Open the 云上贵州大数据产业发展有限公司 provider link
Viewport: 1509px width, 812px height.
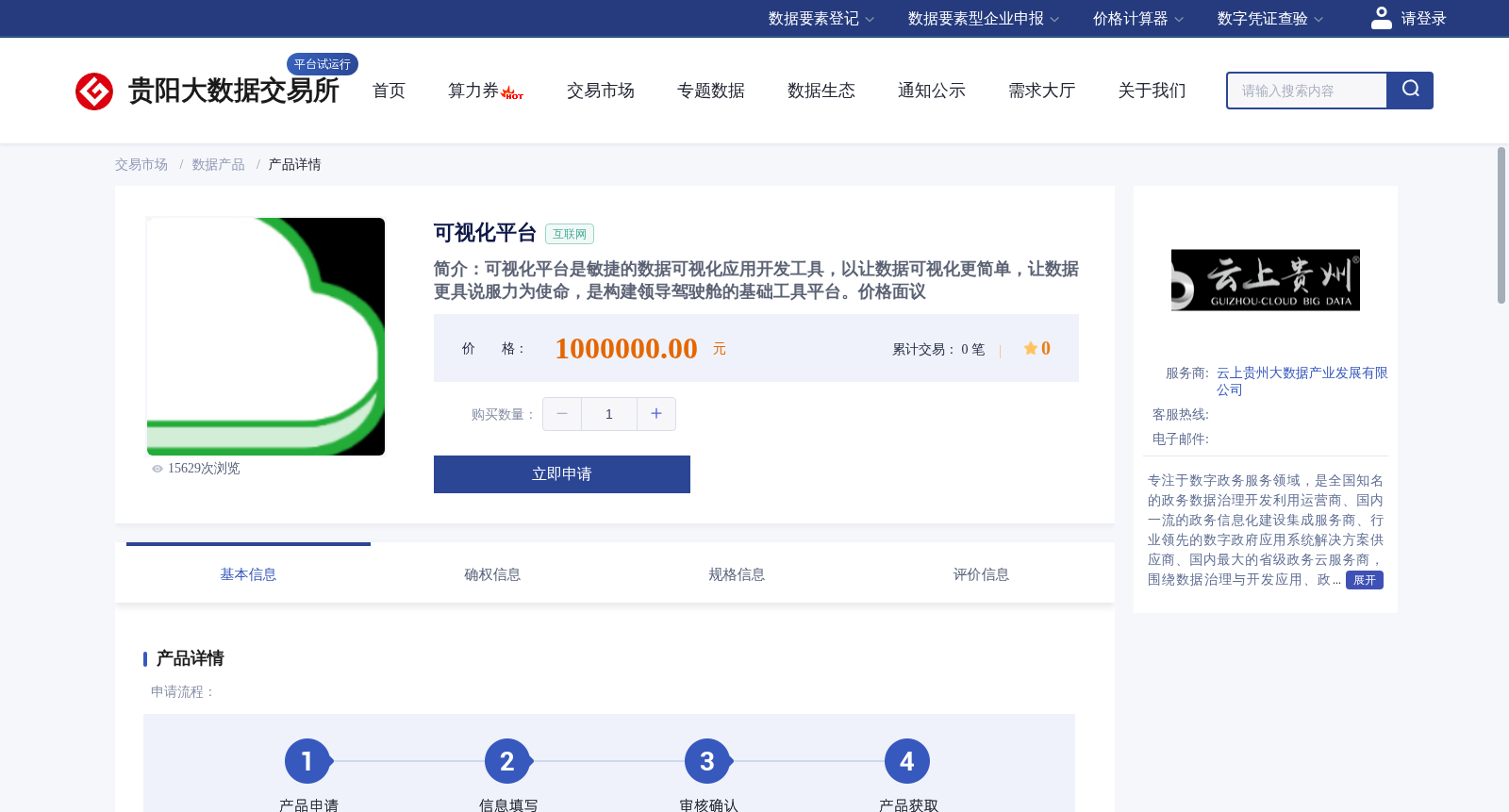[1302, 381]
